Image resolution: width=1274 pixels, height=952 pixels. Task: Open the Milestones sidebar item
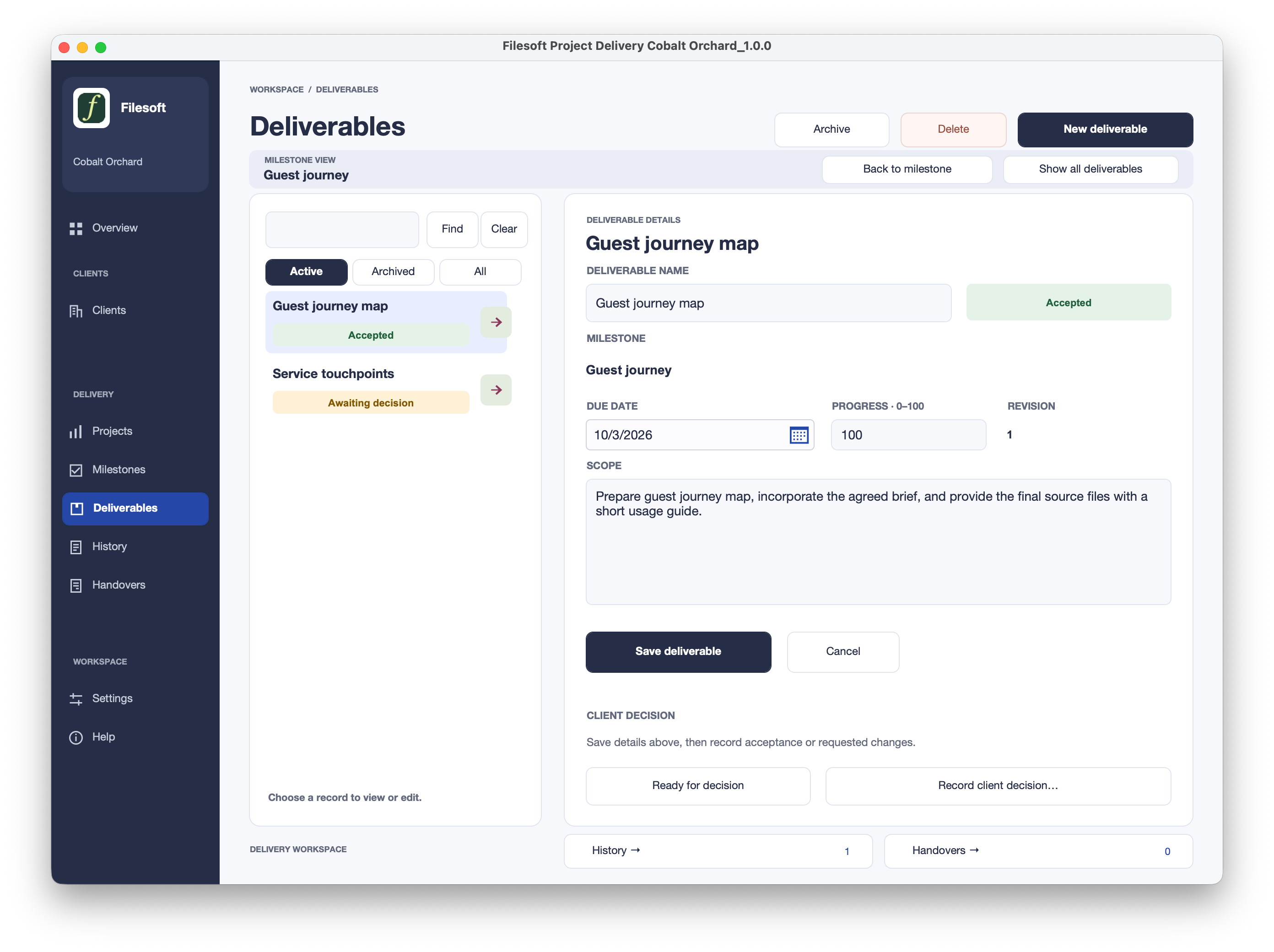(x=135, y=470)
